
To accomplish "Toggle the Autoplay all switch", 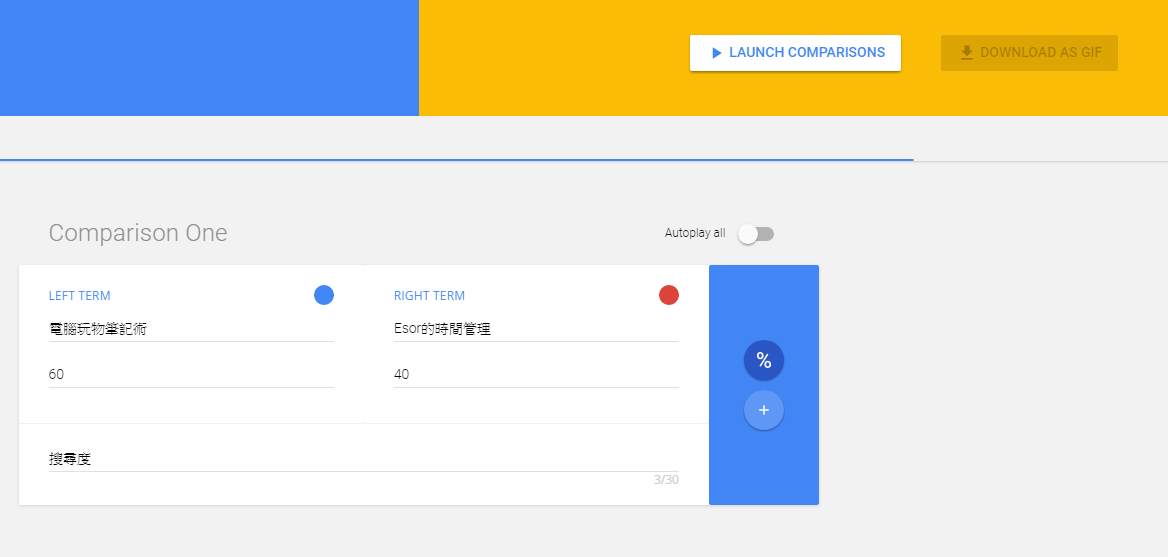I will (x=756, y=234).
